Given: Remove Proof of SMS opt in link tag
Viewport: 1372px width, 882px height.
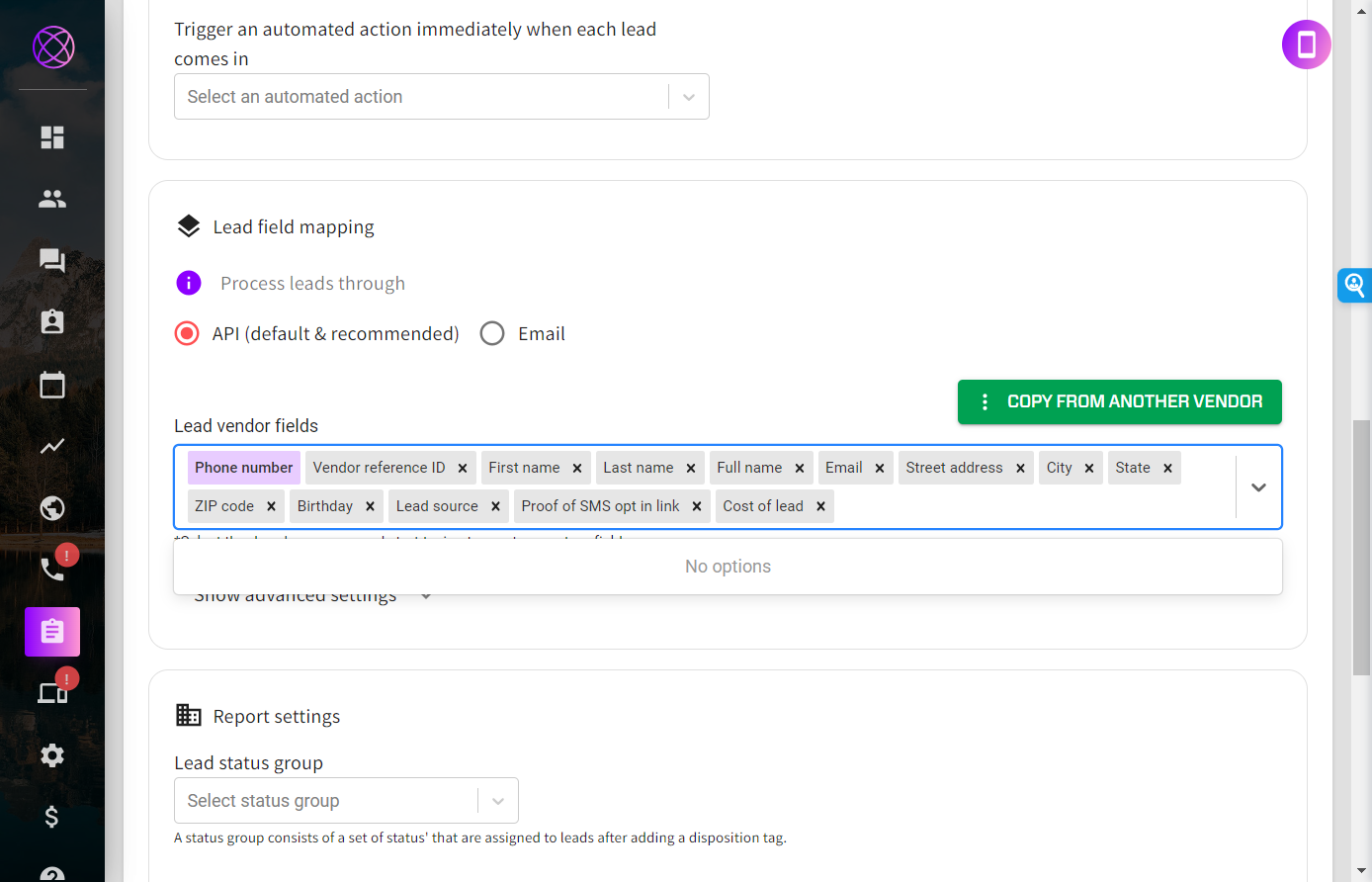Looking at the screenshot, I should [697, 506].
